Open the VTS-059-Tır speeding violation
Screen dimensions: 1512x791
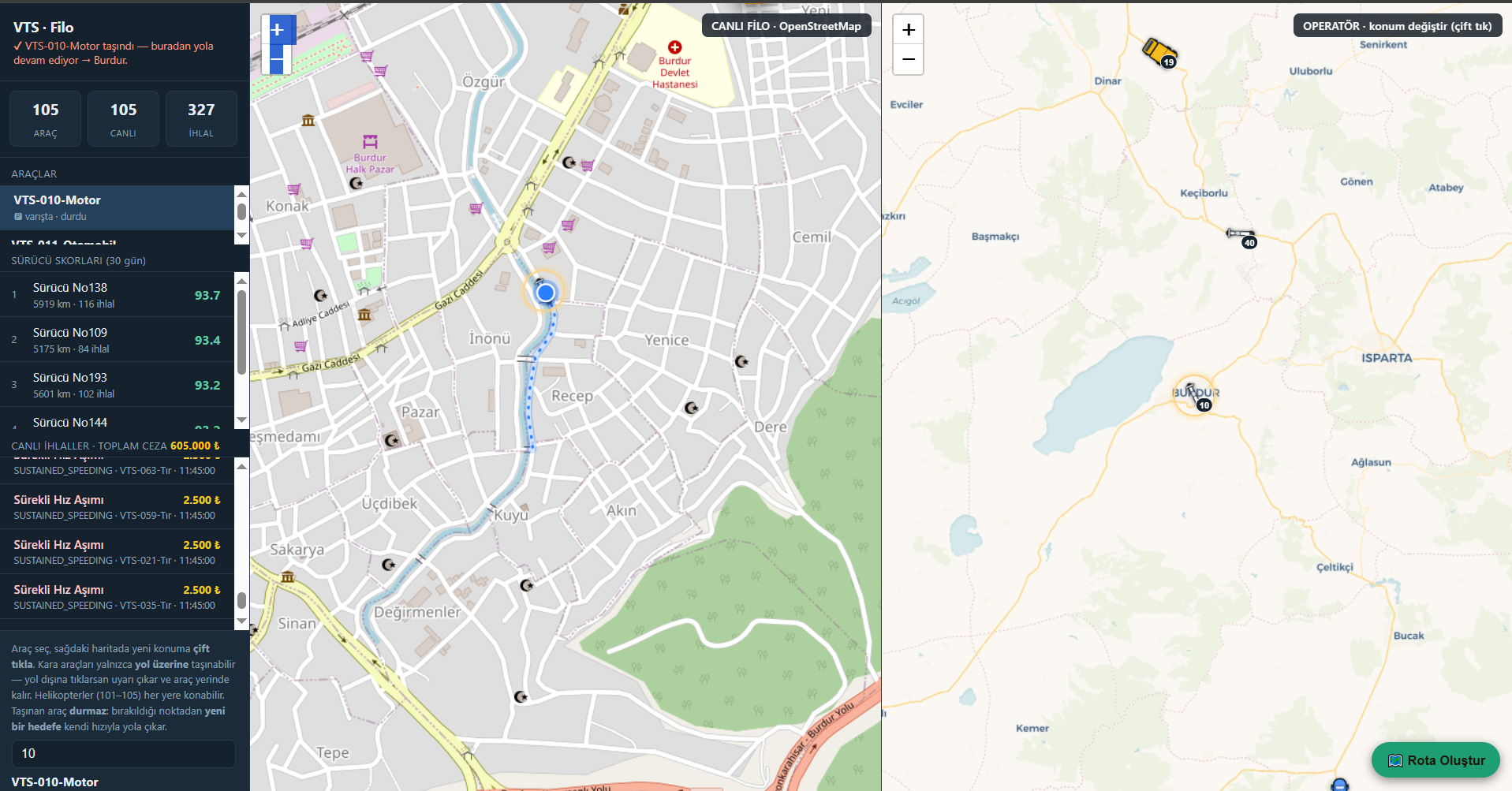coord(117,506)
